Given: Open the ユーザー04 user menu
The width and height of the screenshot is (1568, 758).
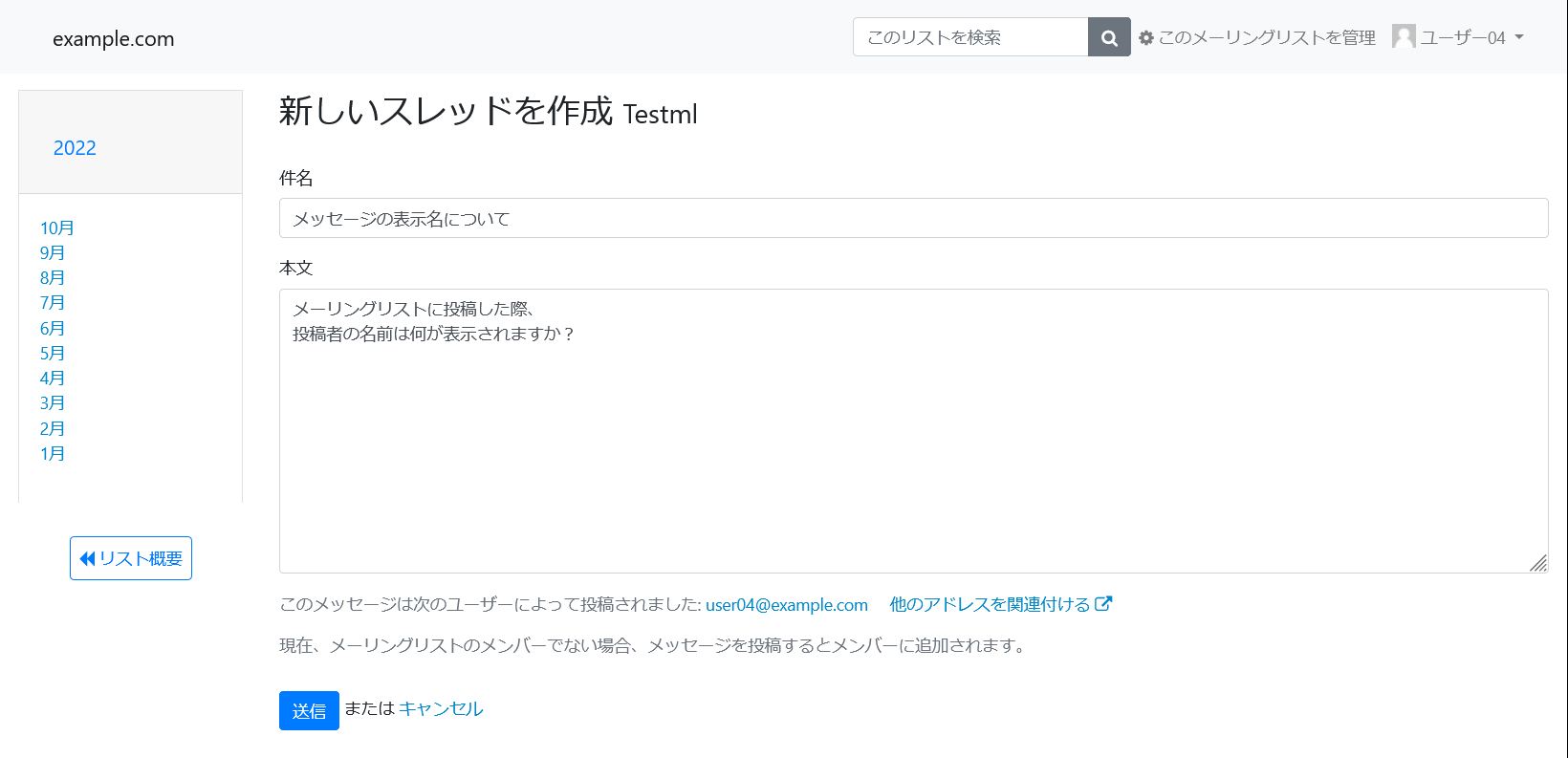Looking at the screenshot, I should pos(1458,37).
